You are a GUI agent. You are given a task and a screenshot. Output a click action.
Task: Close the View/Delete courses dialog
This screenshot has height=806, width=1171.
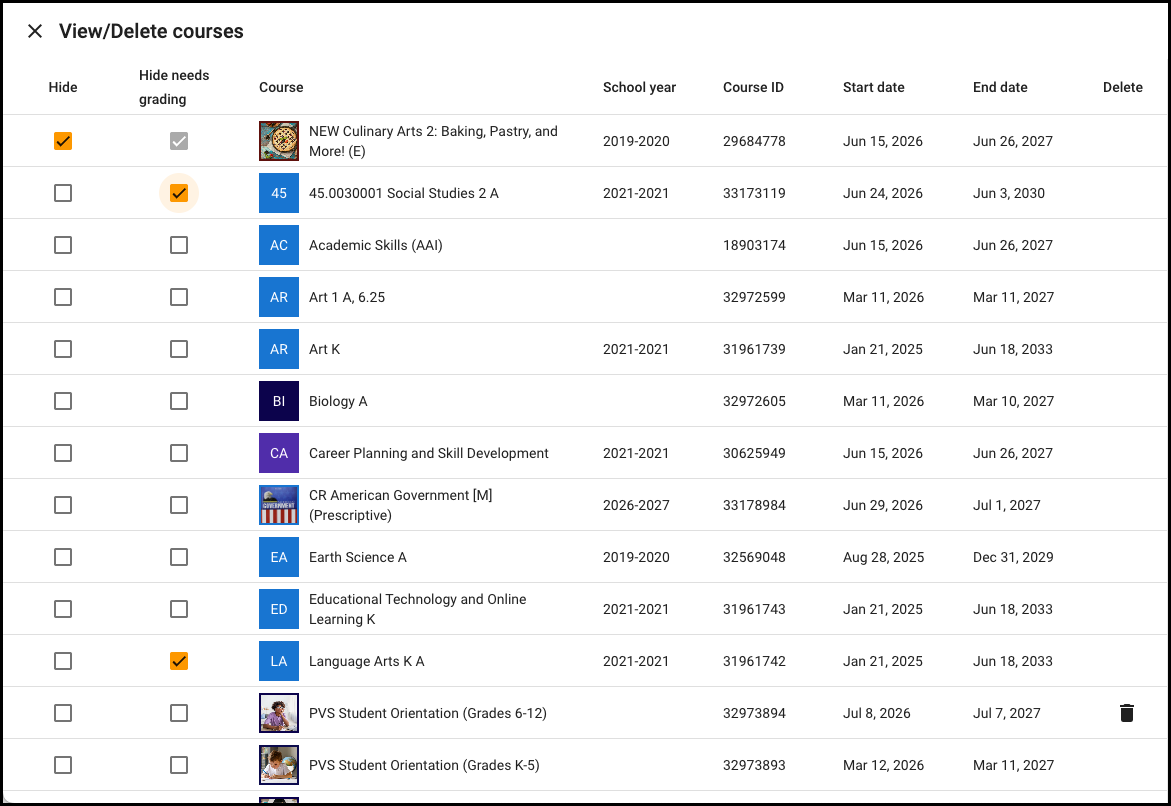[34, 31]
